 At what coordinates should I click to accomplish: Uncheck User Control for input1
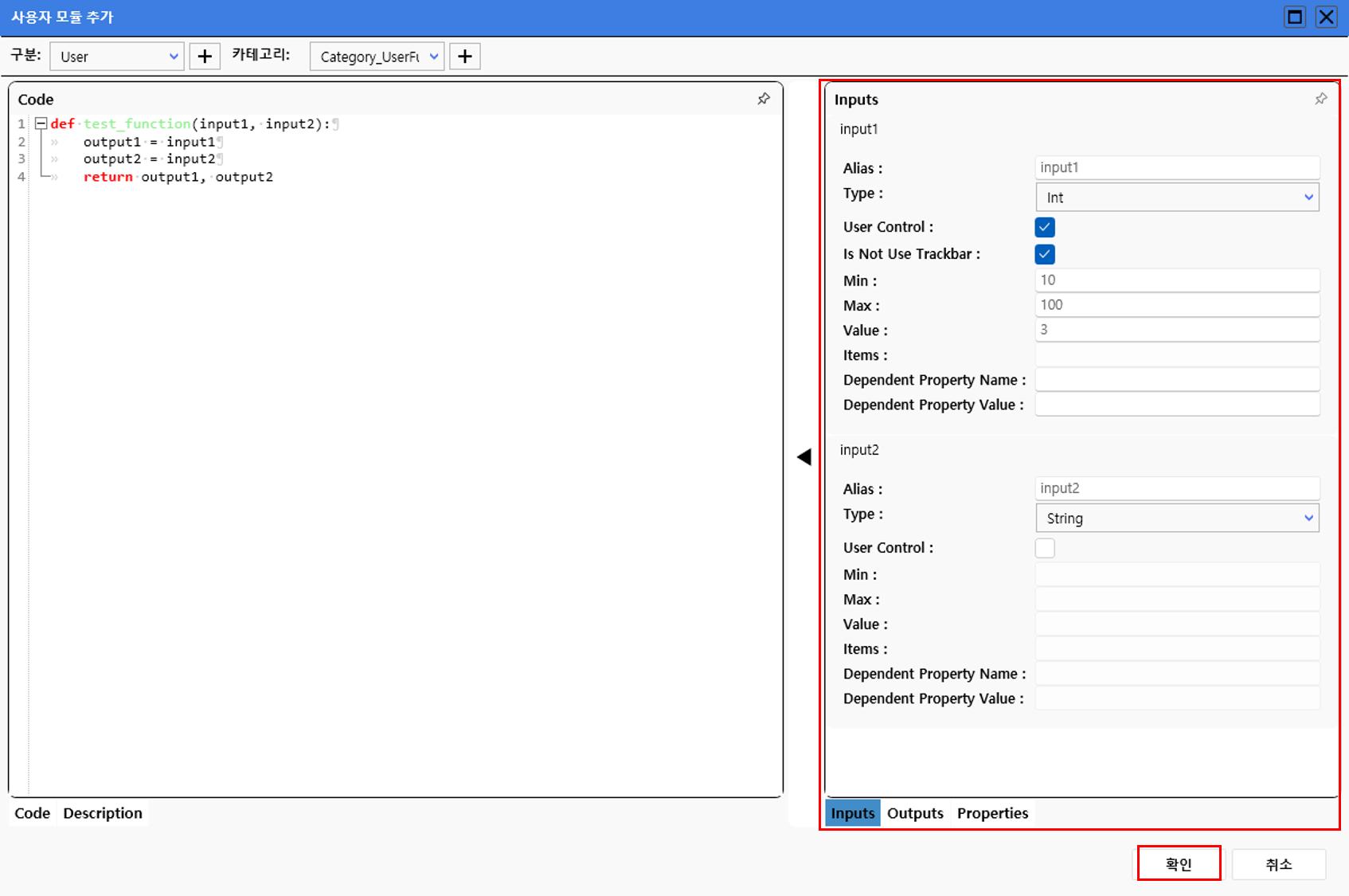point(1045,228)
